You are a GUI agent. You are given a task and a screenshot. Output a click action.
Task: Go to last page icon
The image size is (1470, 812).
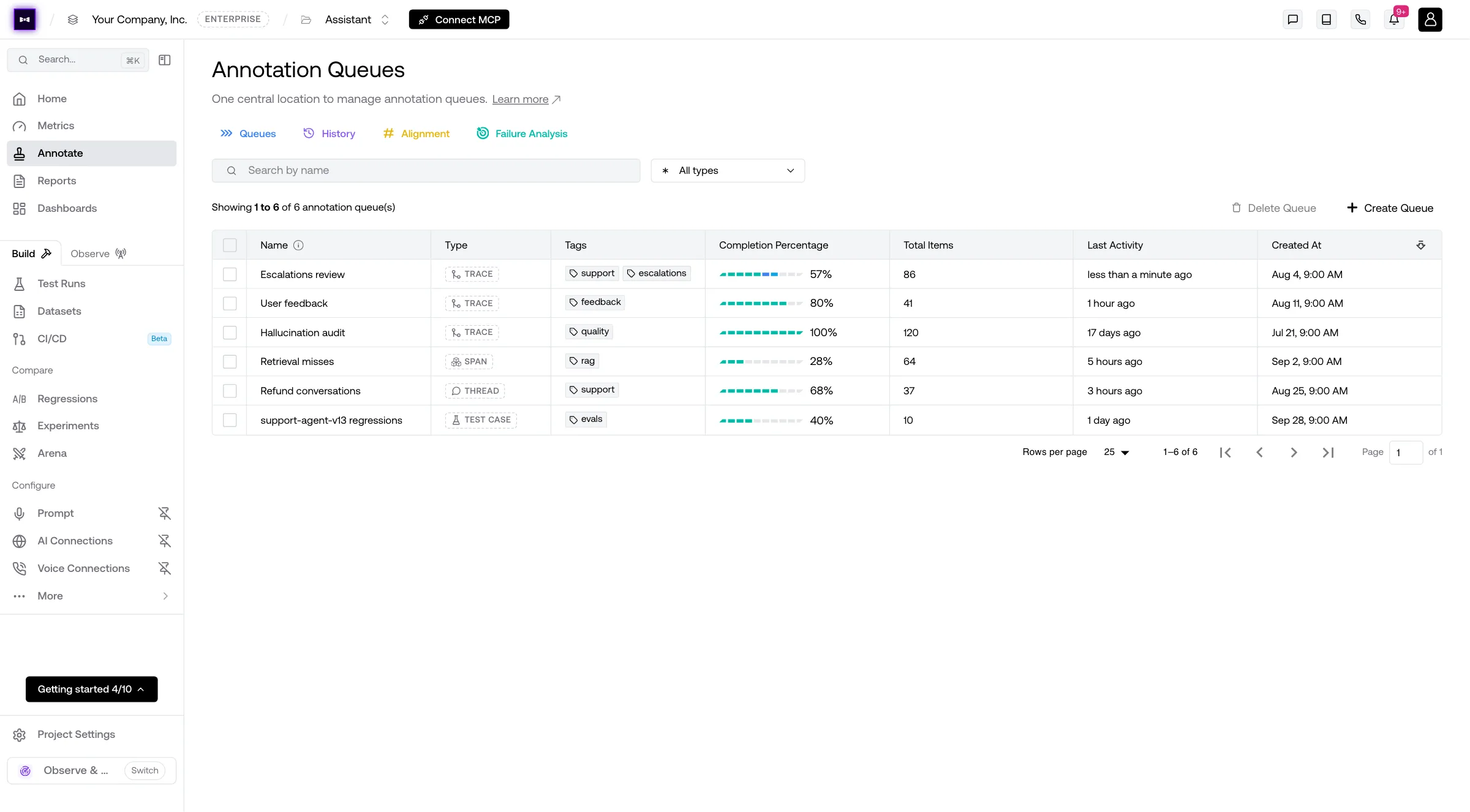click(x=1328, y=453)
